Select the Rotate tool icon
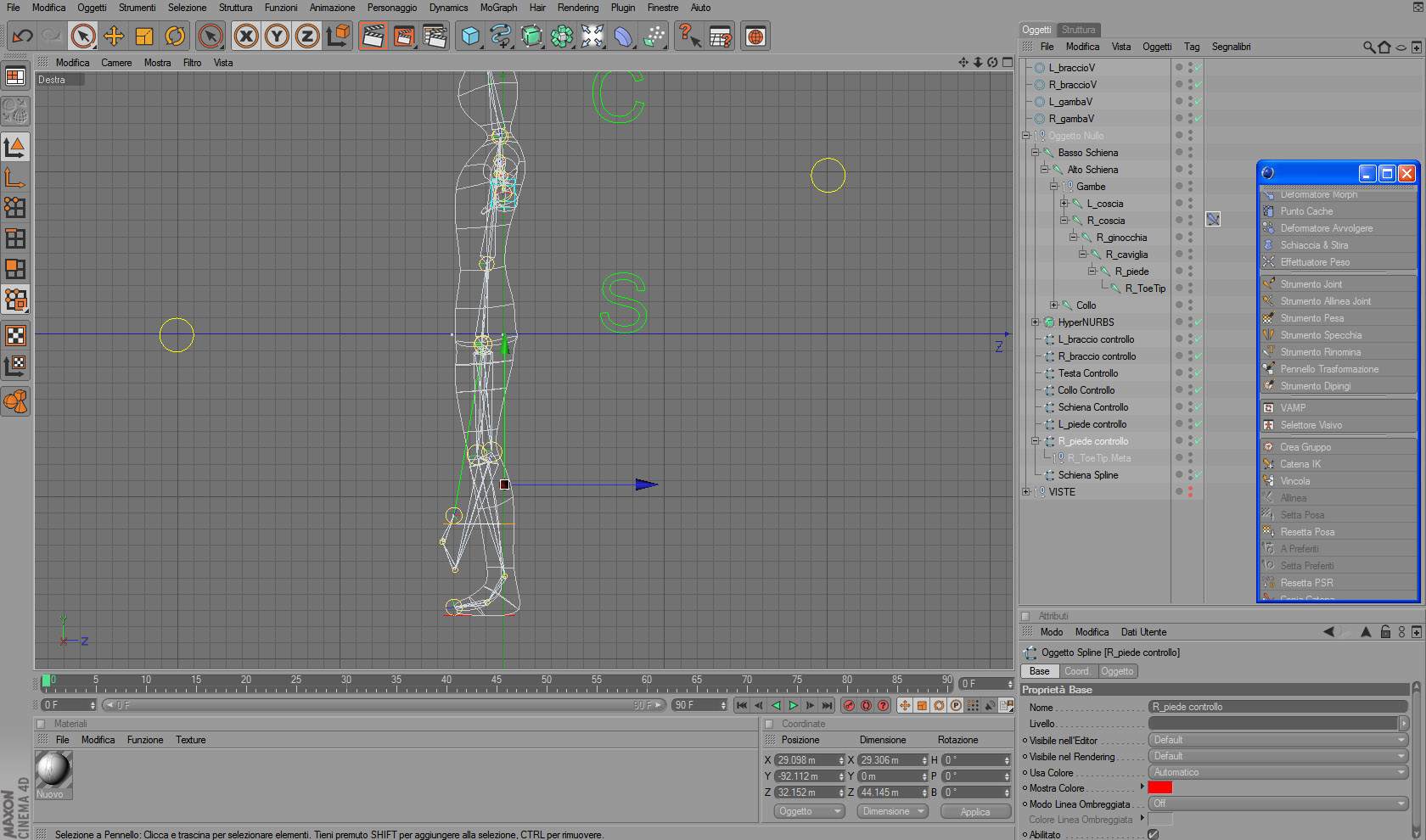The image size is (1426, 840). (x=175, y=36)
